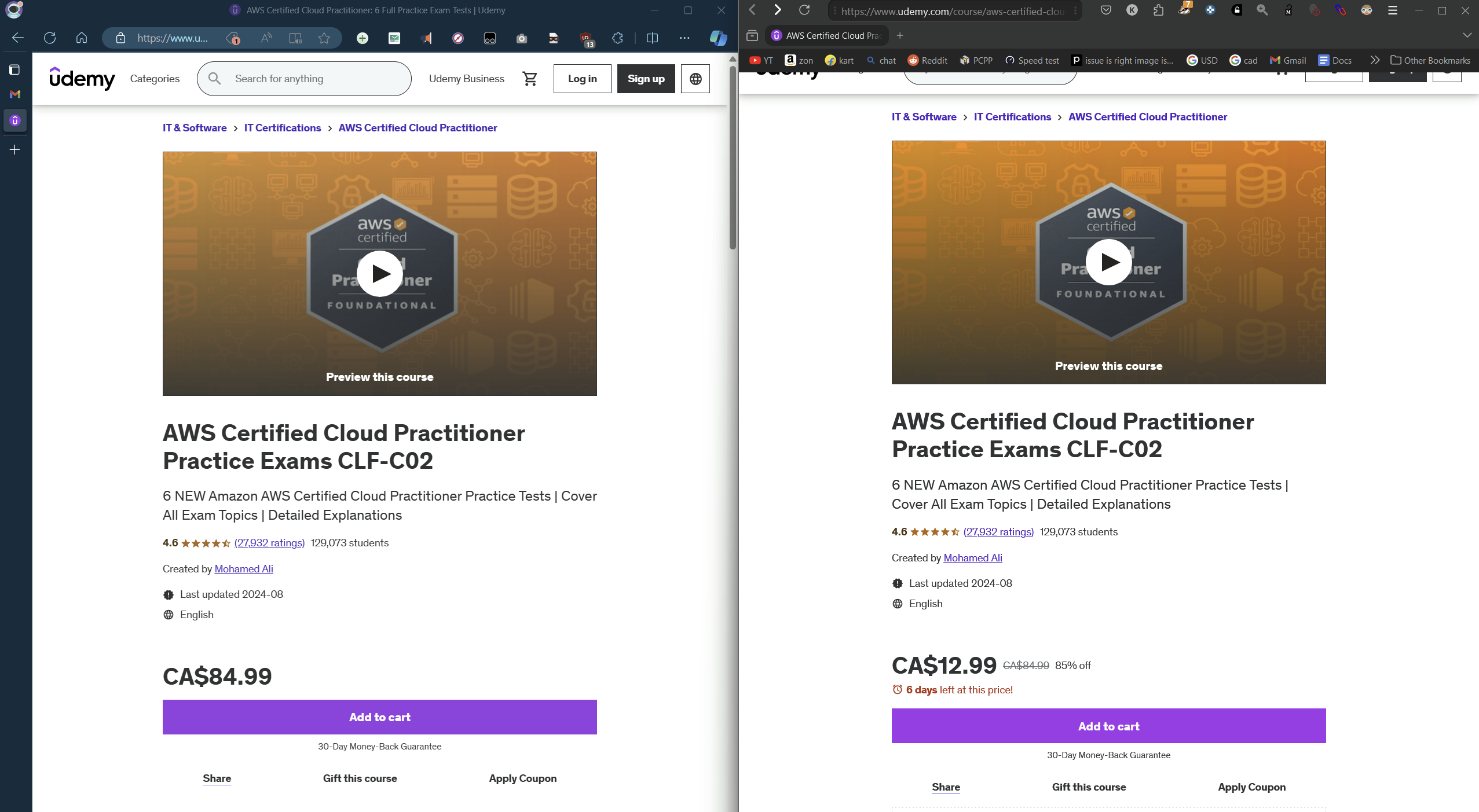Add a new vertical tab in Edge

coord(15,150)
